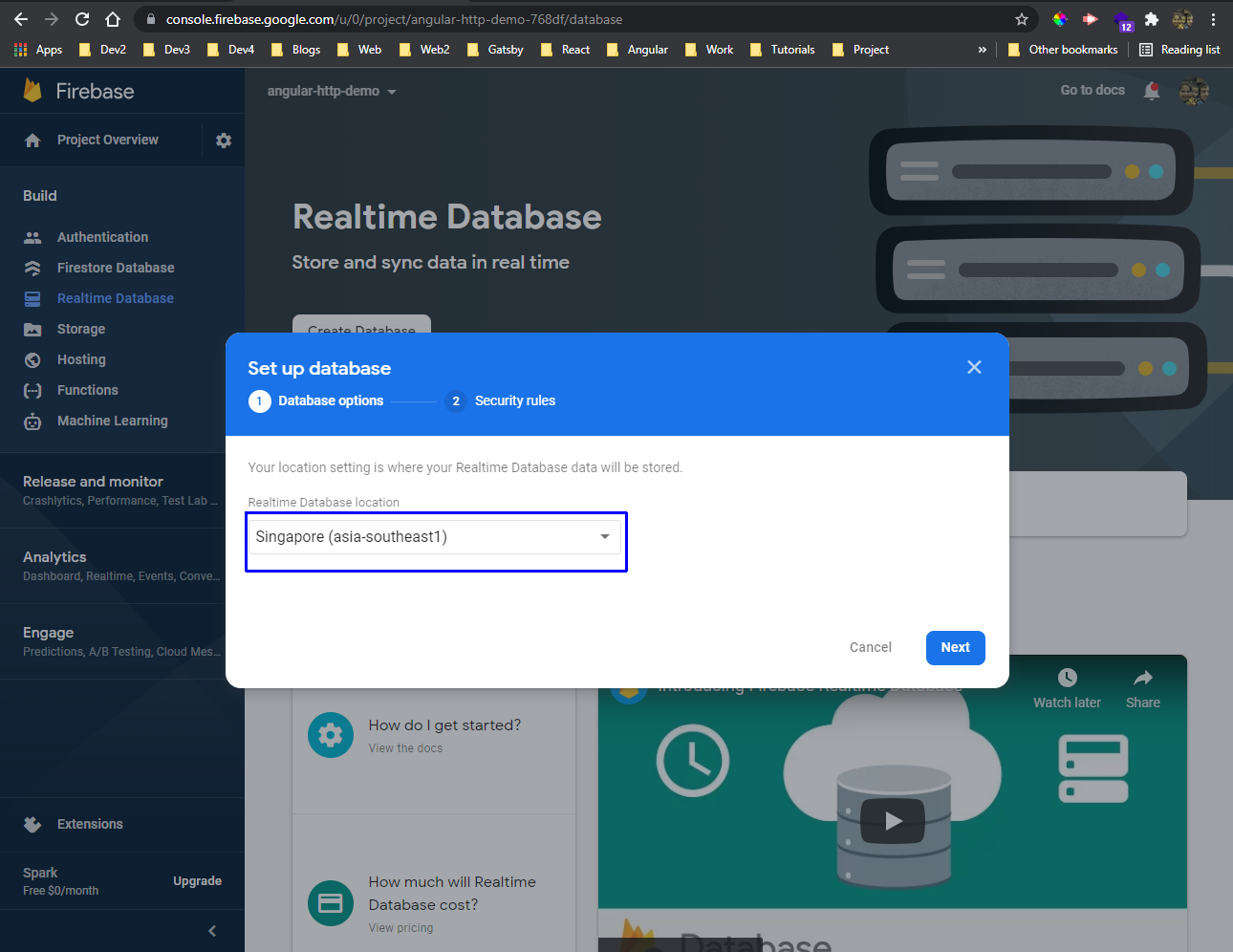This screenshot has width=1233, height=952.
Task: Open the Go to docs link
Action: (x=1092, y=90)
